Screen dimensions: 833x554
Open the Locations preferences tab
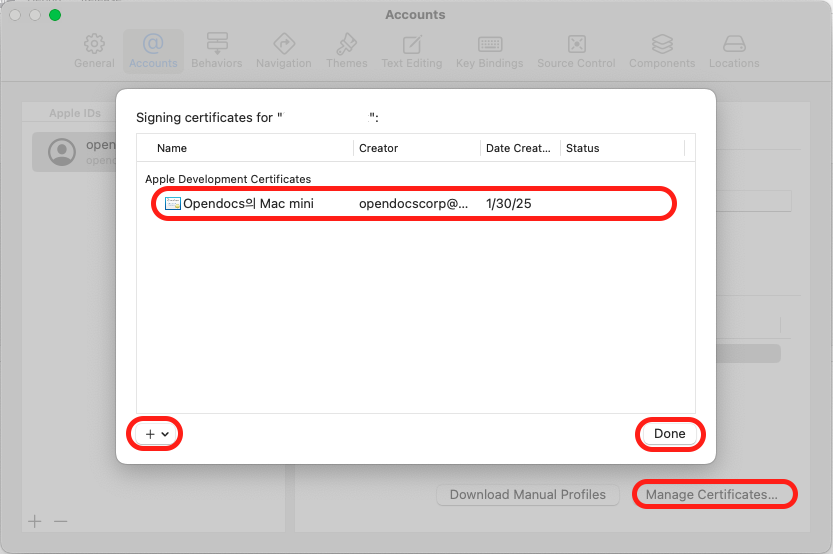[734, 52]
